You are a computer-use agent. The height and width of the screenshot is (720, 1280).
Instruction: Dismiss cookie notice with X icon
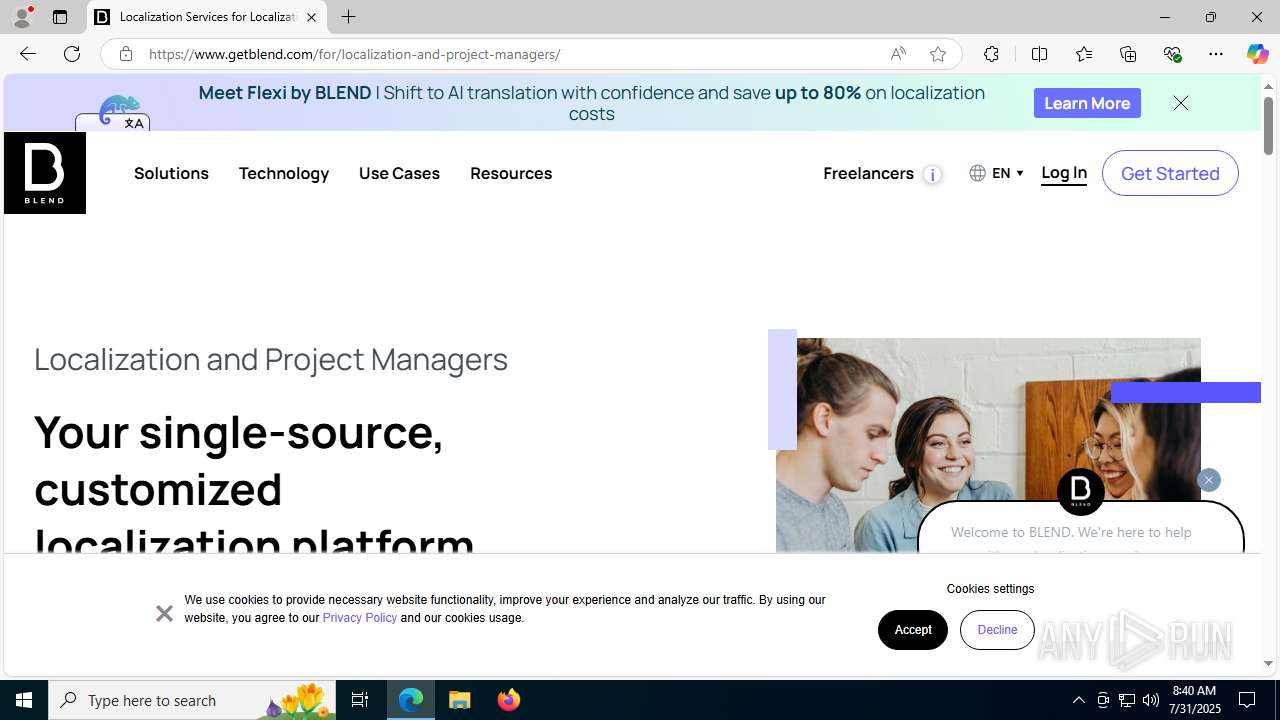pyautogui.click(x=164, y=613)
